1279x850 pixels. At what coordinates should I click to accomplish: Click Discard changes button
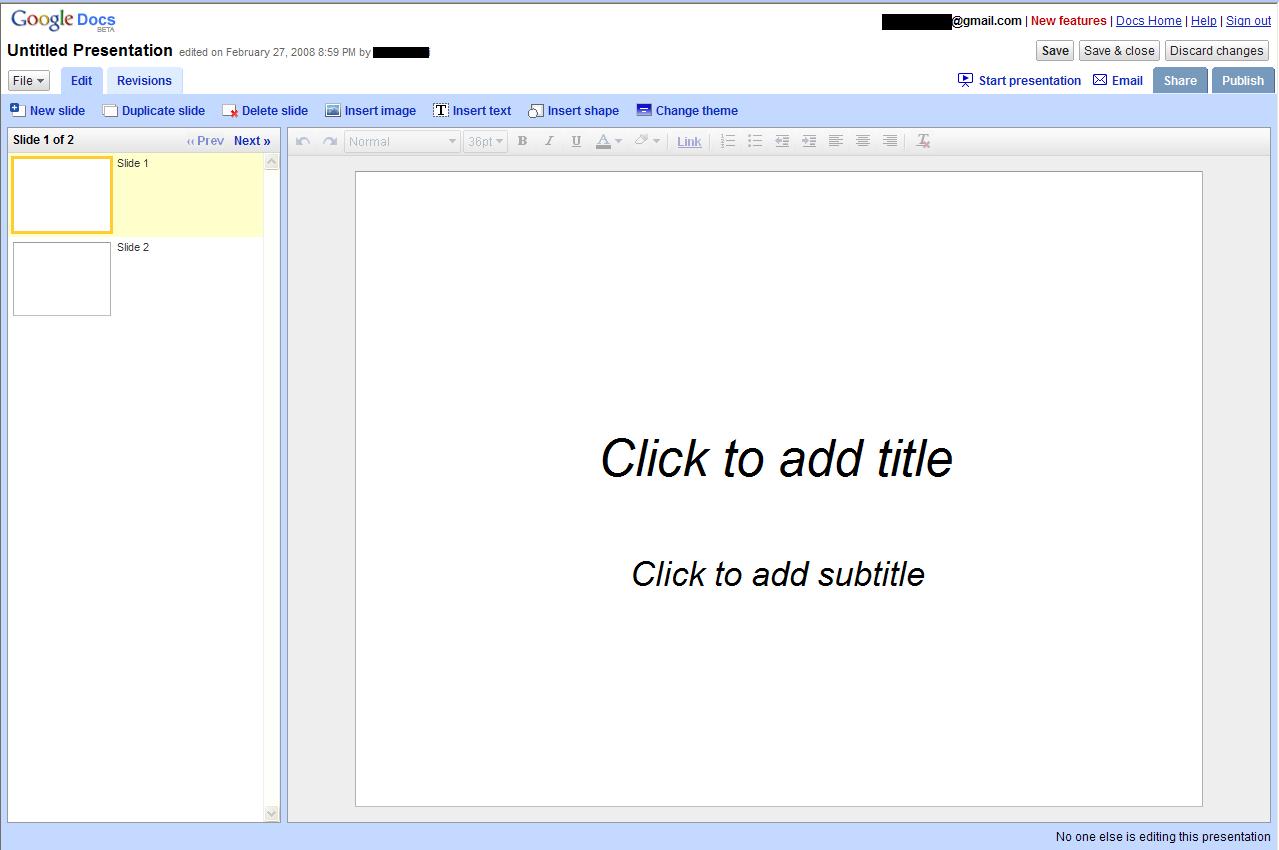[1217, 51]
